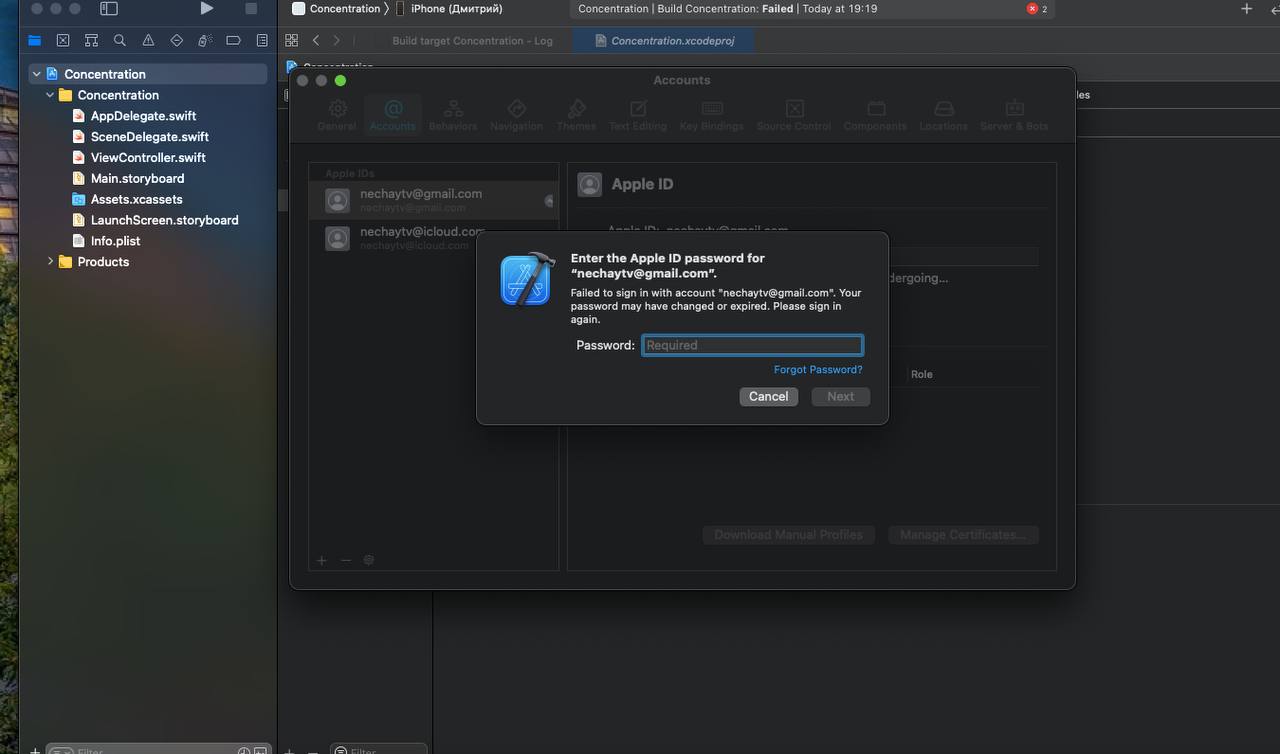The image size is (1280, 754).
Task: Open Source Control preferences tab
Action: click(x=794, y=115)
